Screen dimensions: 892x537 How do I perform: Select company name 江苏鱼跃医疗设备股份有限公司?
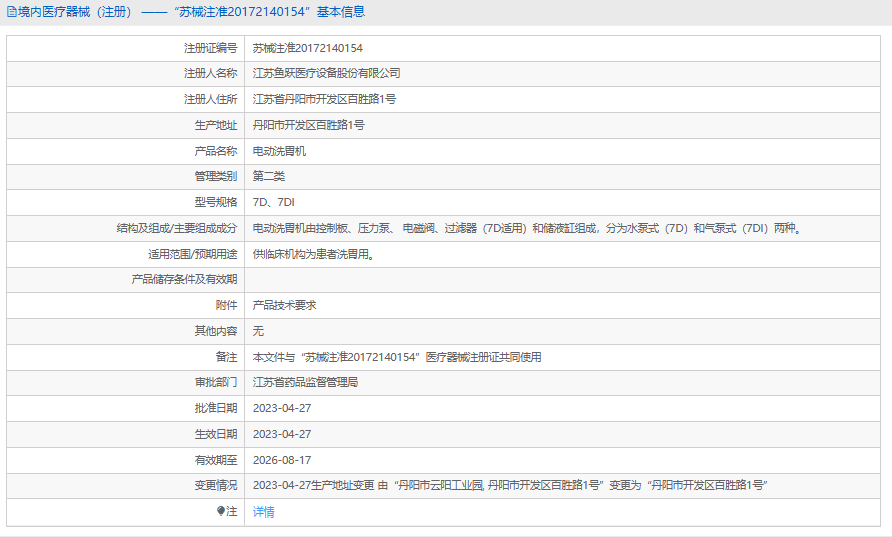click(327, 73)
